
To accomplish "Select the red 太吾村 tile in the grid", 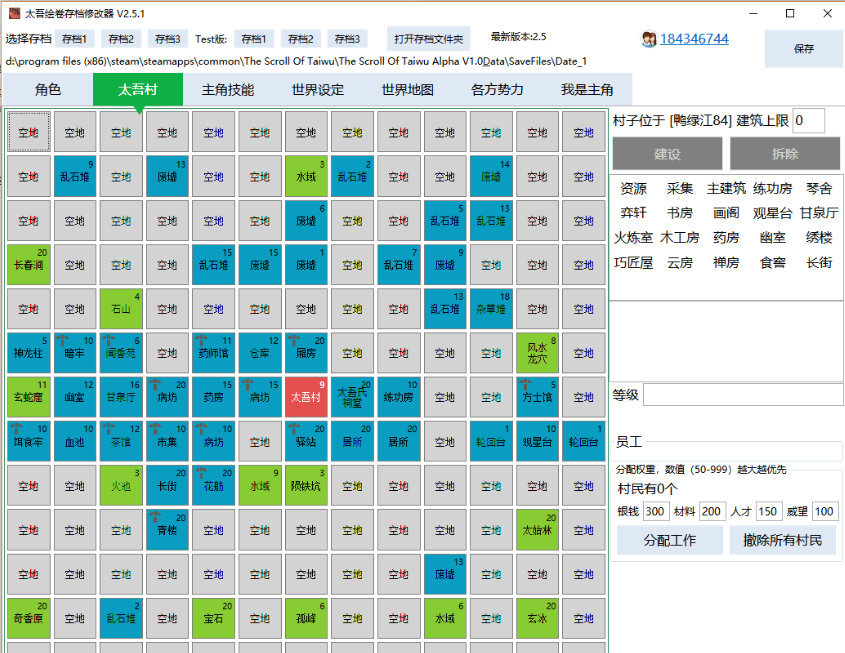I will click(x=306, y=397).
